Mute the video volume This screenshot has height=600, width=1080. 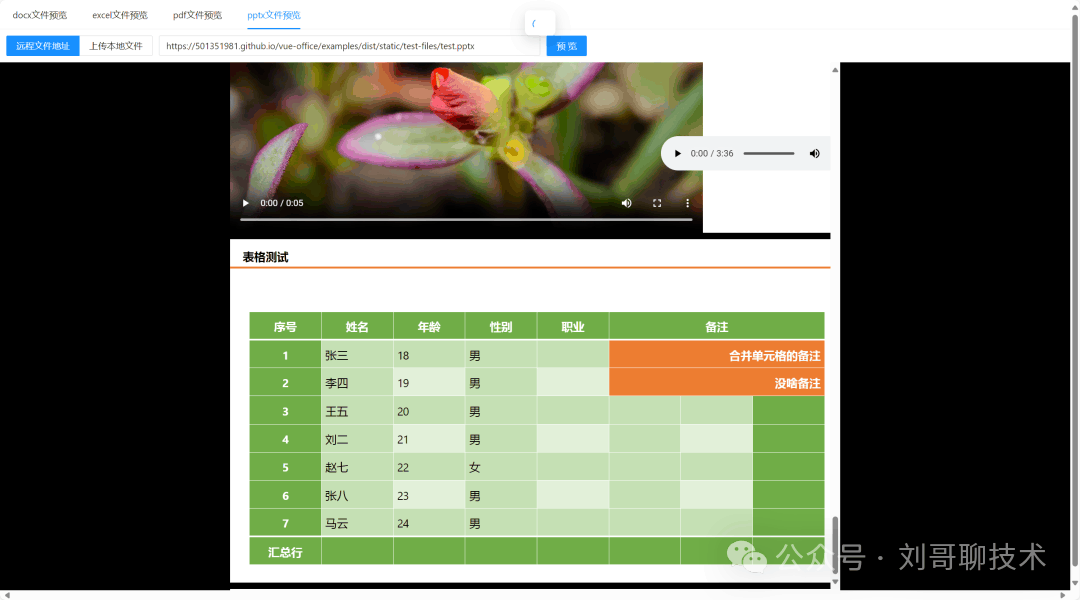coord(627,203)
